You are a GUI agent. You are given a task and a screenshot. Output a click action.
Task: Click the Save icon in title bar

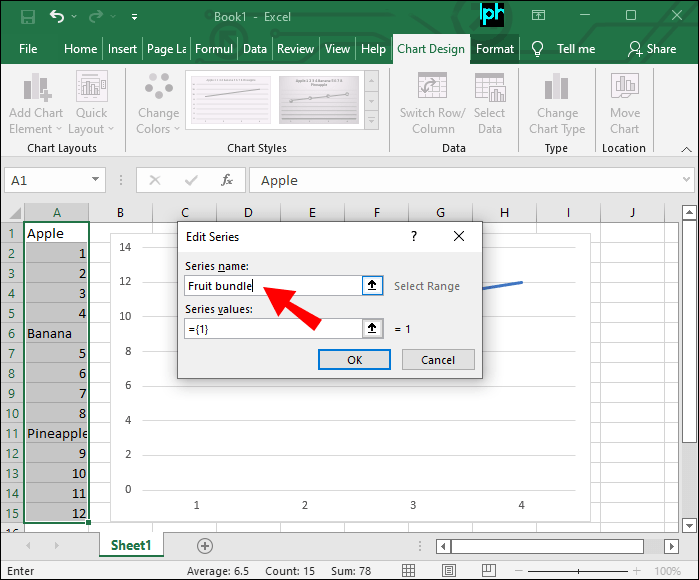click(27, 16)
